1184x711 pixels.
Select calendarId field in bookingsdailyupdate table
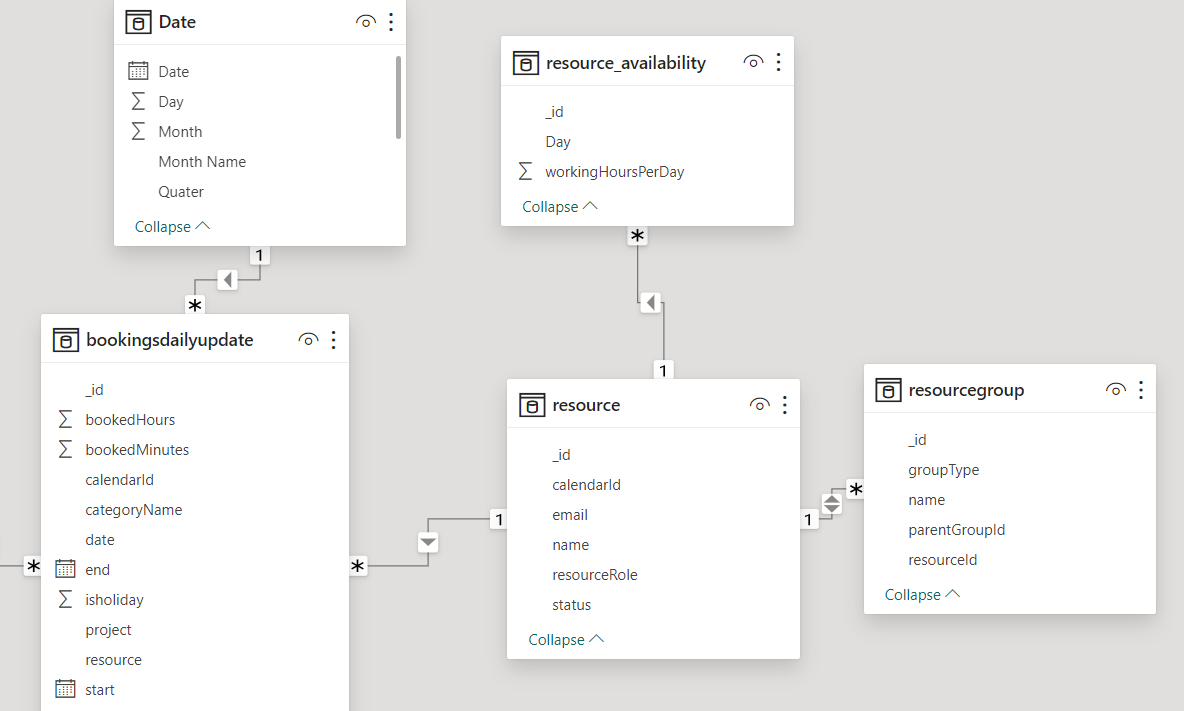click(x=119, y=479)
